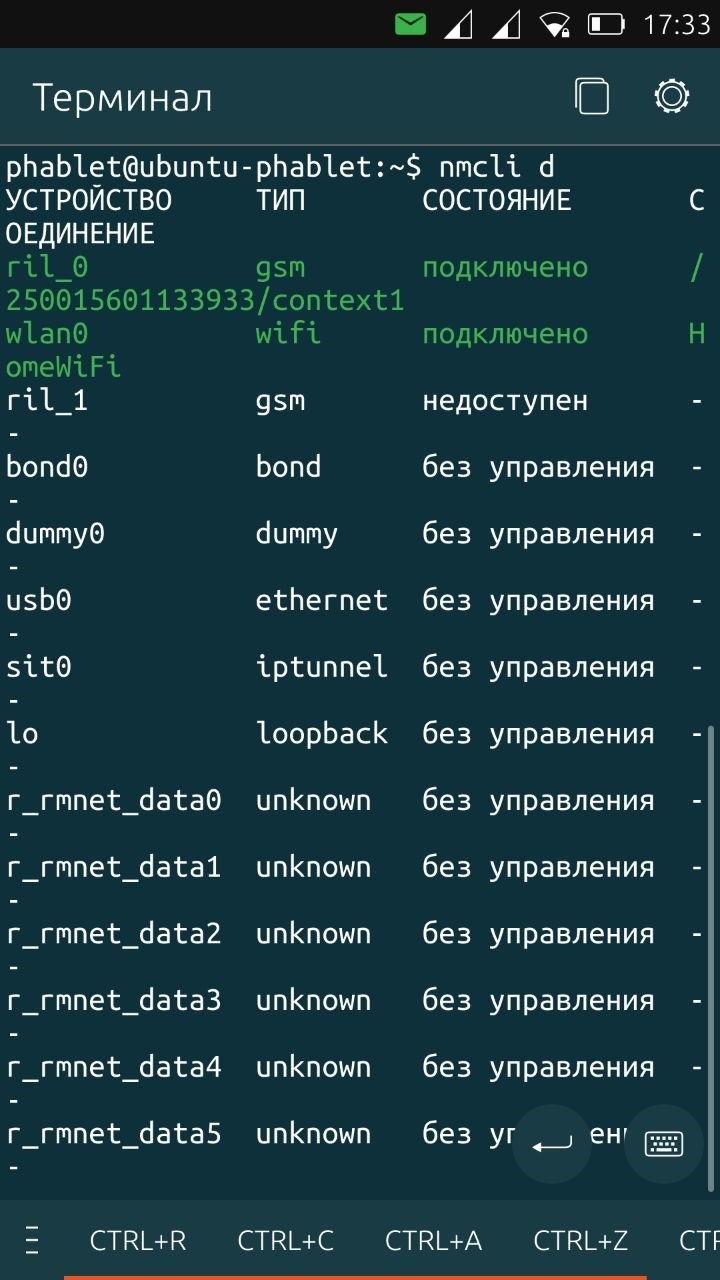Click the usb0 ethernet row
This screenshot has height=1280, width=720.
(356, 617)
